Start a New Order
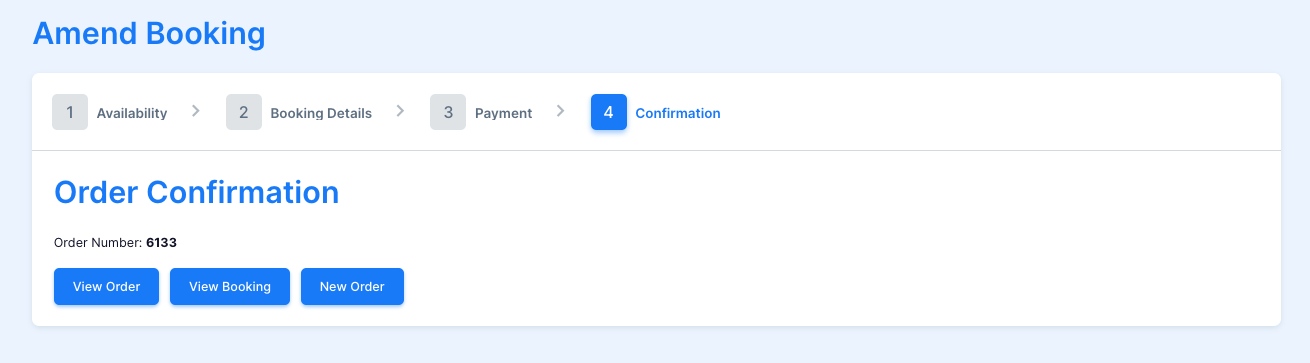1310x363 pixels. [352, 286]
